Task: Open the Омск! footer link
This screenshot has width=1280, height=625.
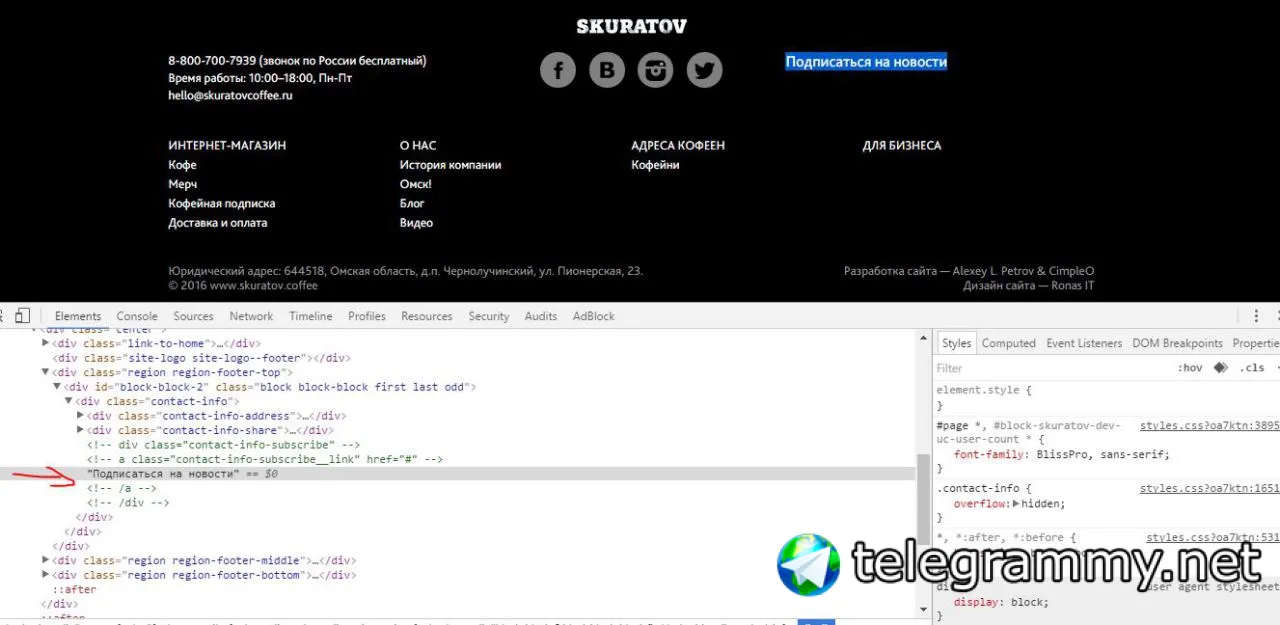Action: (x=416, y=184)
